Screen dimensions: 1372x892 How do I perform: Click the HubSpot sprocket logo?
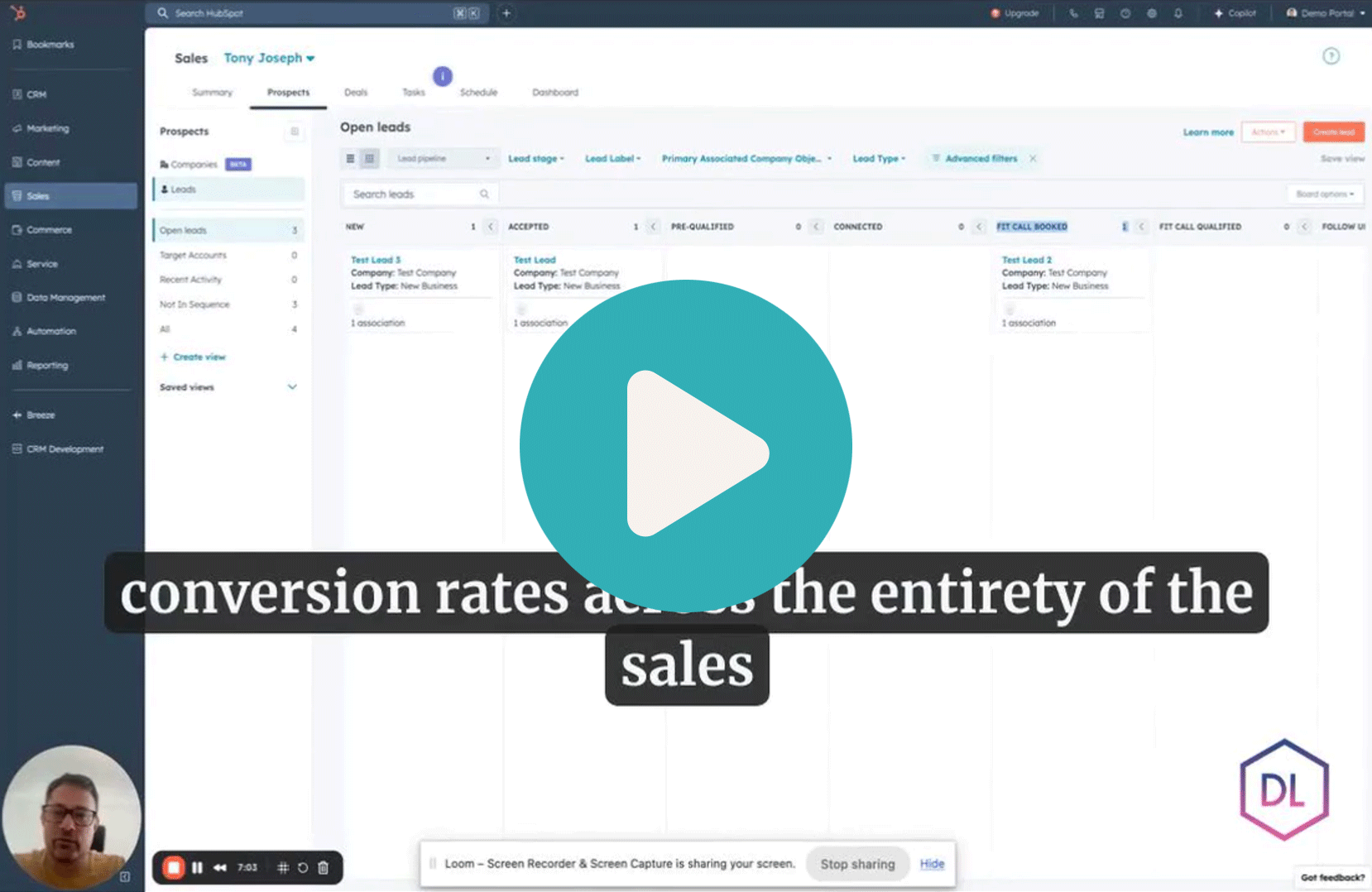tap(18, 12)
